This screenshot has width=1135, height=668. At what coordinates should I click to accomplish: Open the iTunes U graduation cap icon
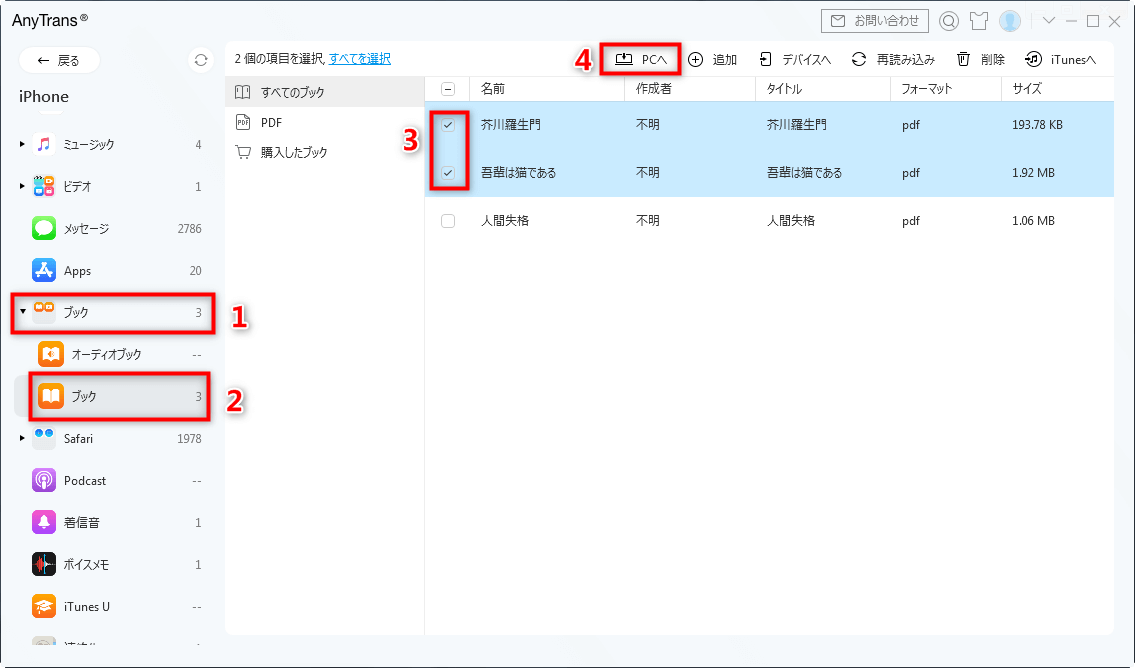tap(43, 606)
